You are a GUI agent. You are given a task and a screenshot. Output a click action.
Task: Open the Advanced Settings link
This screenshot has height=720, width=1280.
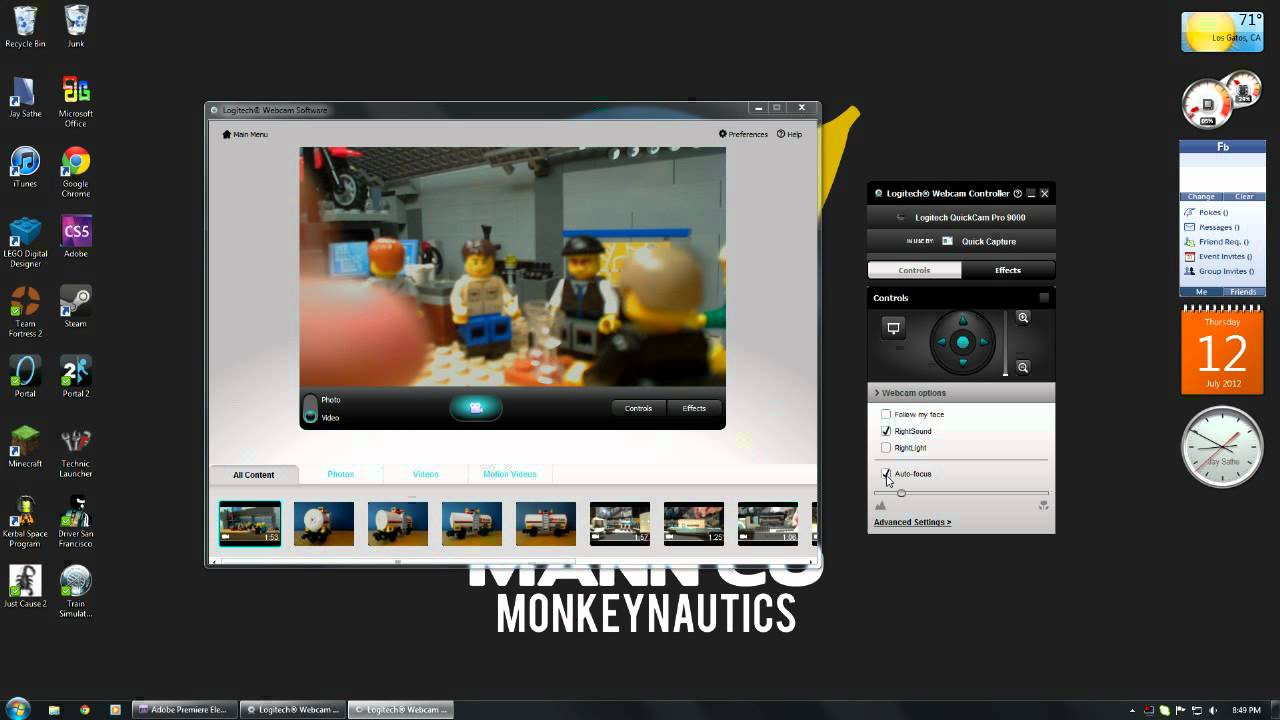912,522
